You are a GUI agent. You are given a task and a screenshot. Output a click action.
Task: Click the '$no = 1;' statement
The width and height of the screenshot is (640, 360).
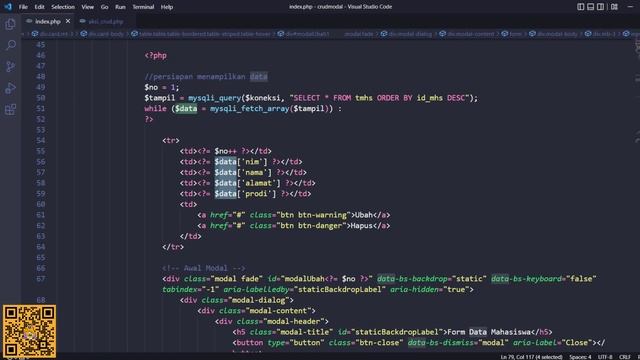click(162, 87)
